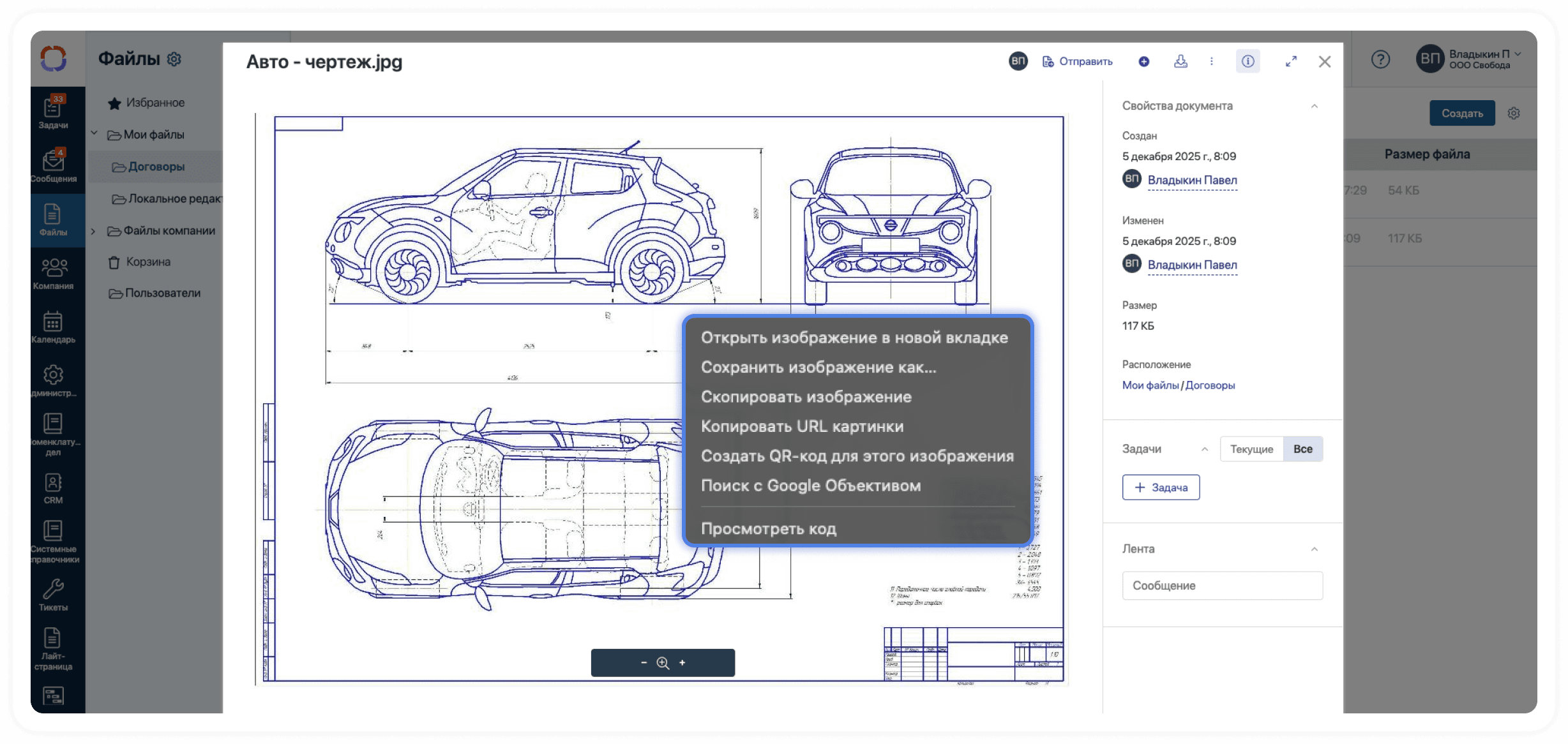1568x744 pixels.
Task: Select the Все tasks filter
Action: pos(1302,449)
